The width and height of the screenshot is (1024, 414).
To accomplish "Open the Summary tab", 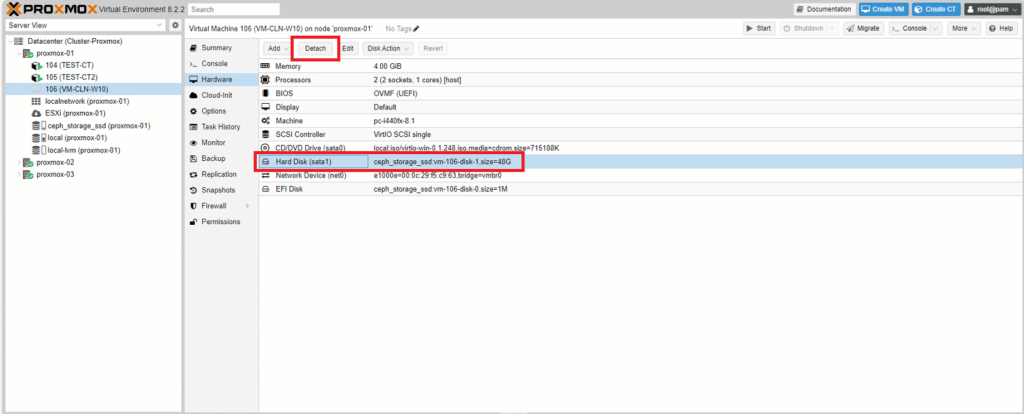I will pos(221,48).
